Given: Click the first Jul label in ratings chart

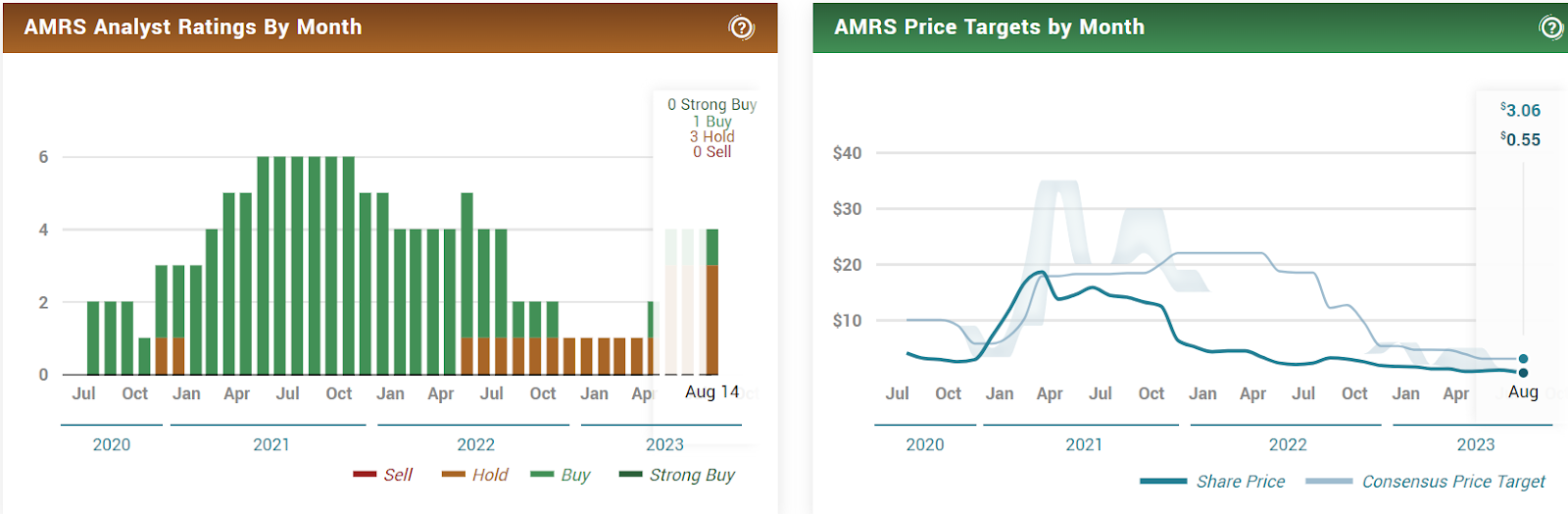Looking at the screenshot, I should (84, 393).
